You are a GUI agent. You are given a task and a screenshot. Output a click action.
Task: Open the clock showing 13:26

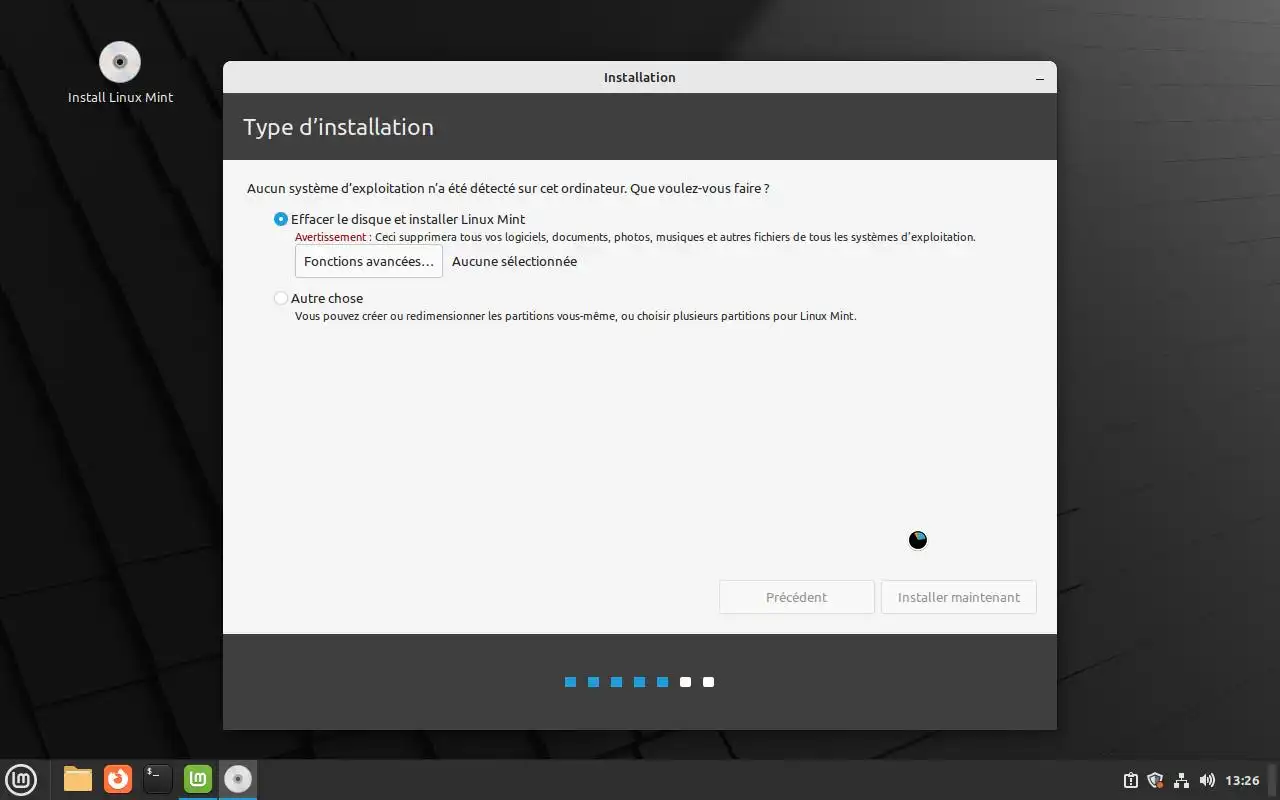click(x=1242, y=780)
